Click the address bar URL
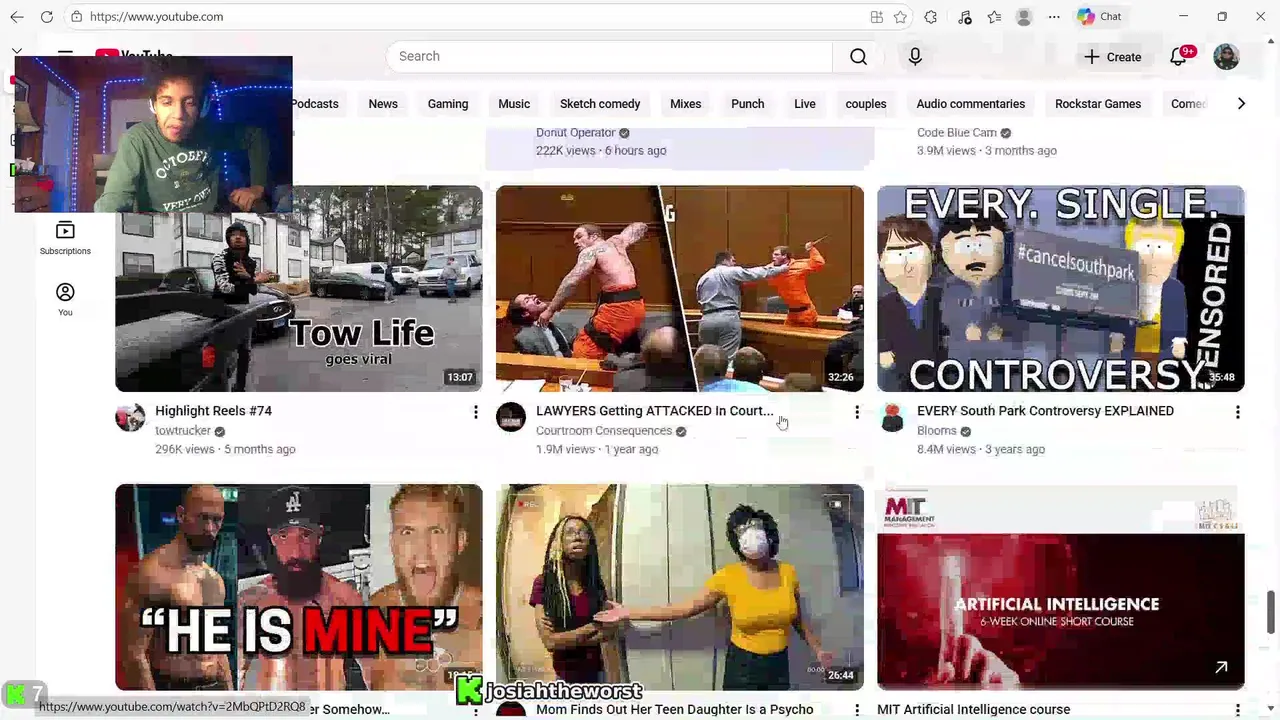Viewport: 1280px width, 720px height. coord(156,17)
